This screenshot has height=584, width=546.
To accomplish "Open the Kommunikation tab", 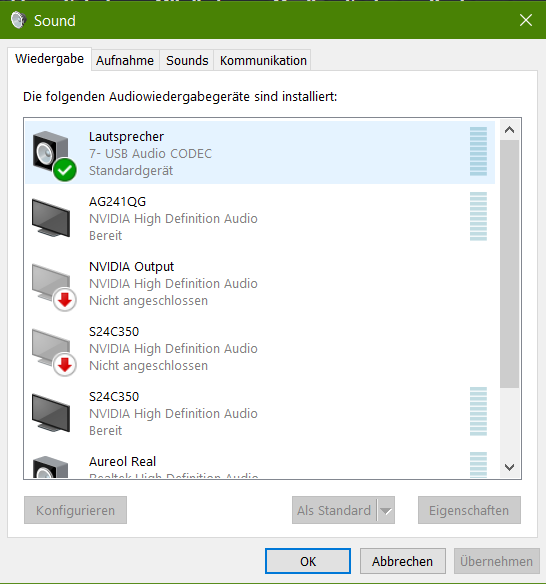I will (263, 60).
